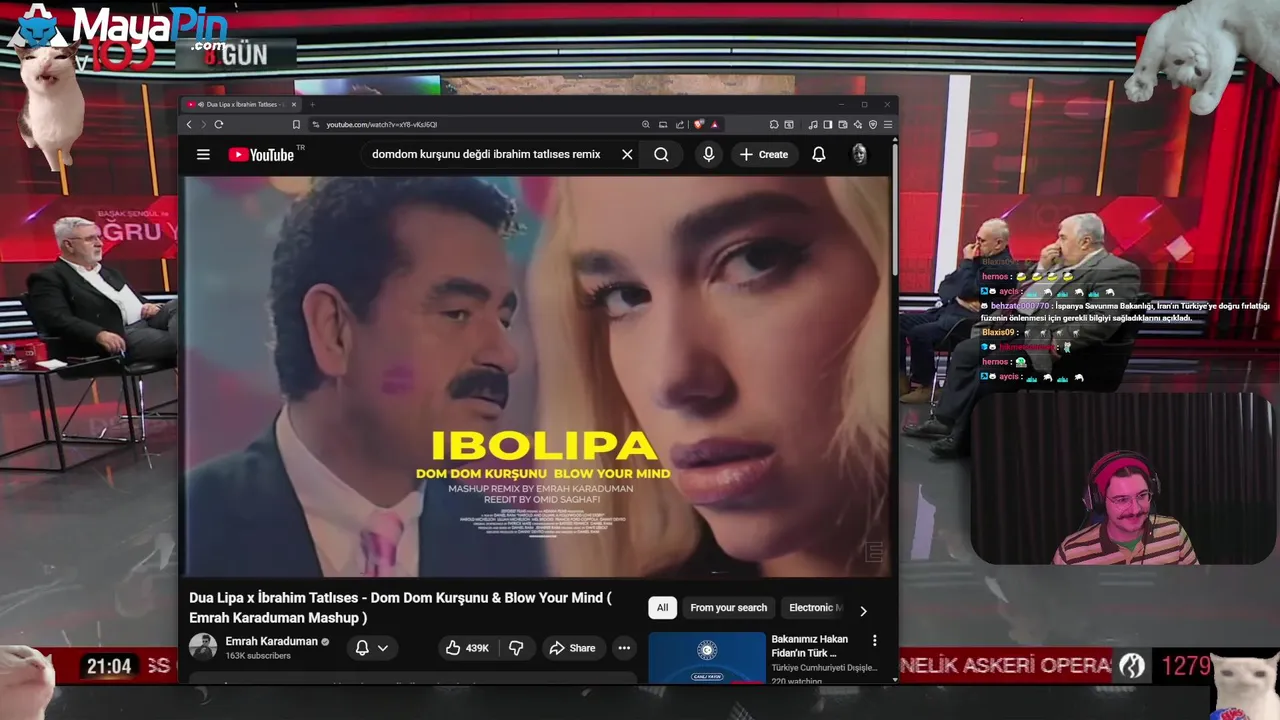Open the browser main hamburger menu
The height and width of the screenshot is (720, 1280).
coord(888,124)
